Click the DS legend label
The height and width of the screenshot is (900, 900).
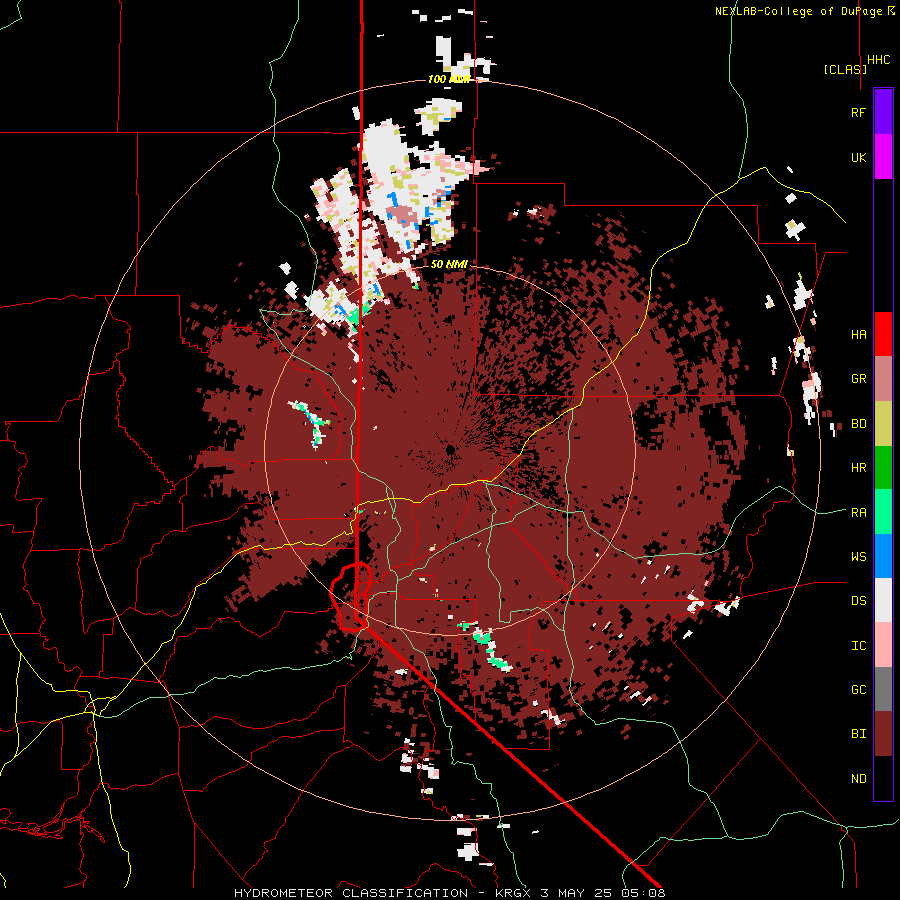(x=858, y=601)
